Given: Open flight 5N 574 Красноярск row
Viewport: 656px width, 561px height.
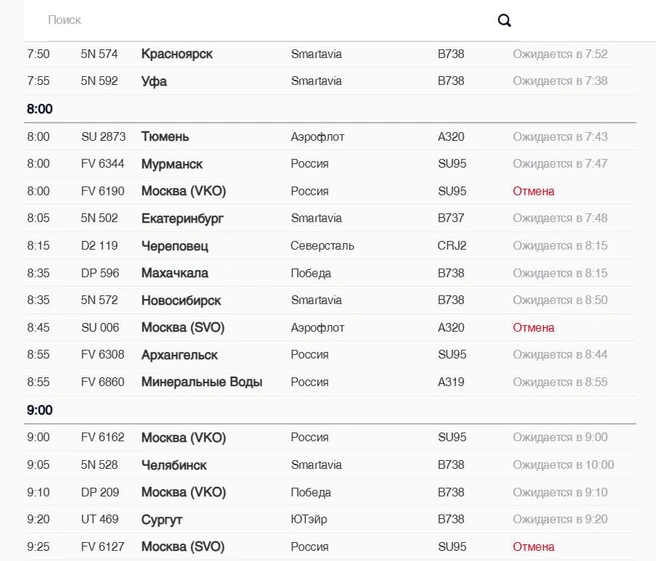Looking at the screenshot, I should tap(330, 54).
